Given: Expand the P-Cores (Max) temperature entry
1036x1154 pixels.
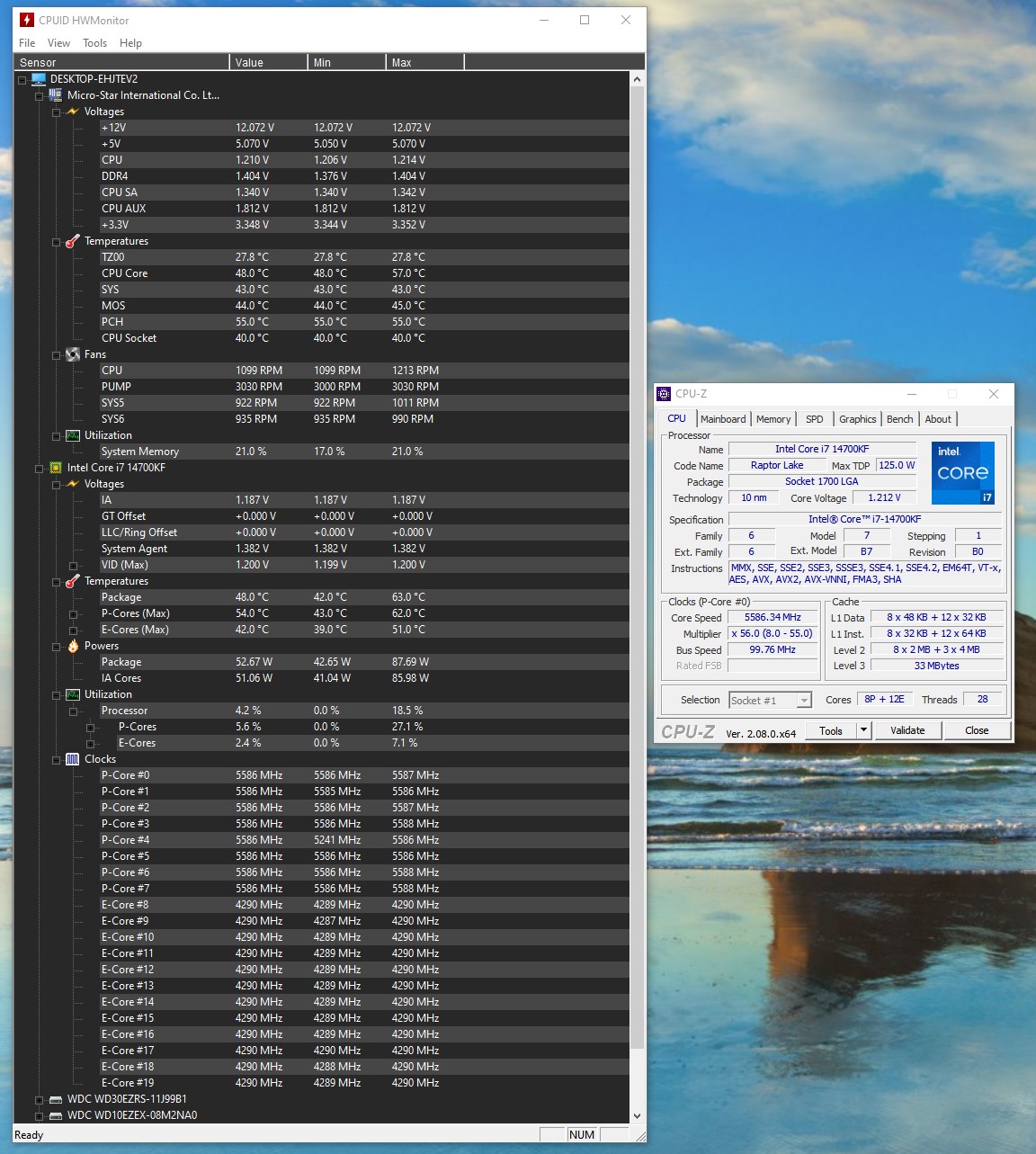Looking at the screenshot, I should point(73,614).
